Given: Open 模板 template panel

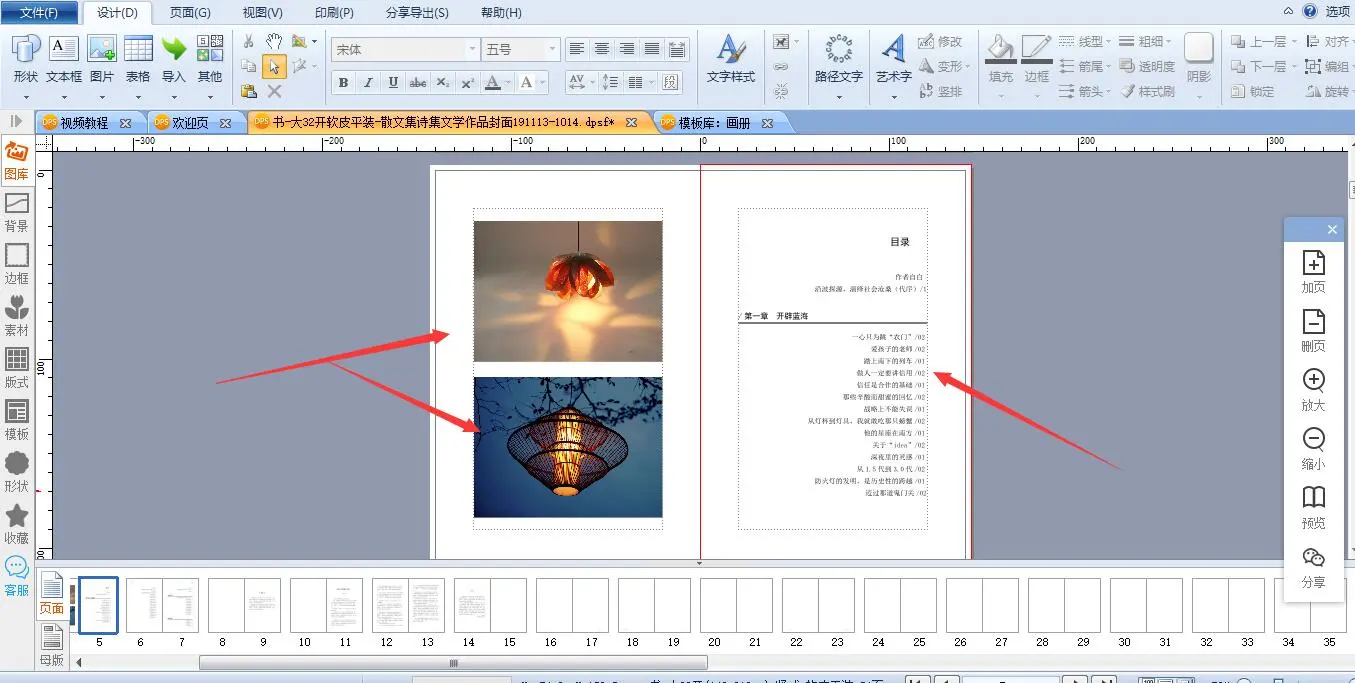Looking at the screenshot, I should 17,420.
